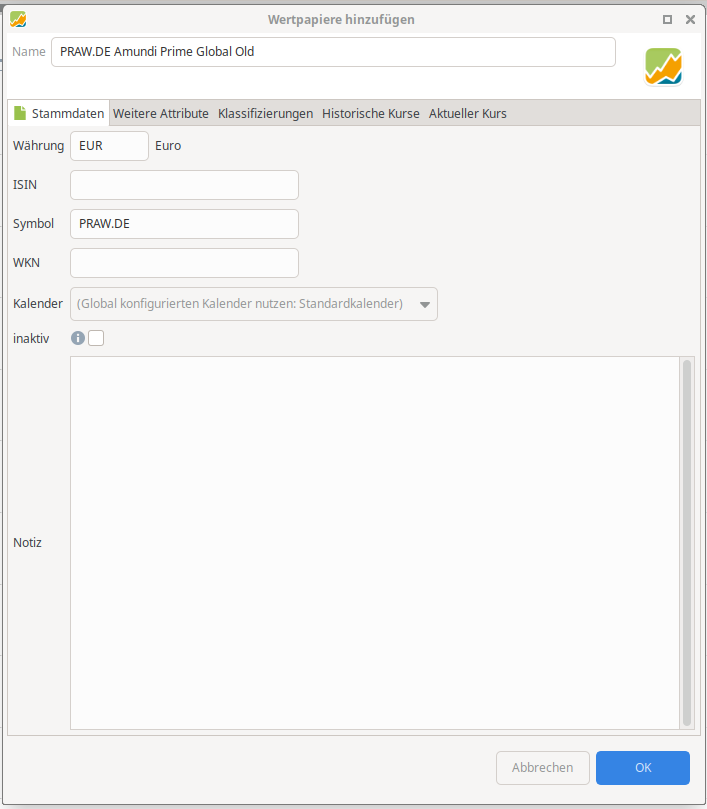707x809 pixels.
Task: Go to the Historische Kurse tab
Action: tap(370, 114)
